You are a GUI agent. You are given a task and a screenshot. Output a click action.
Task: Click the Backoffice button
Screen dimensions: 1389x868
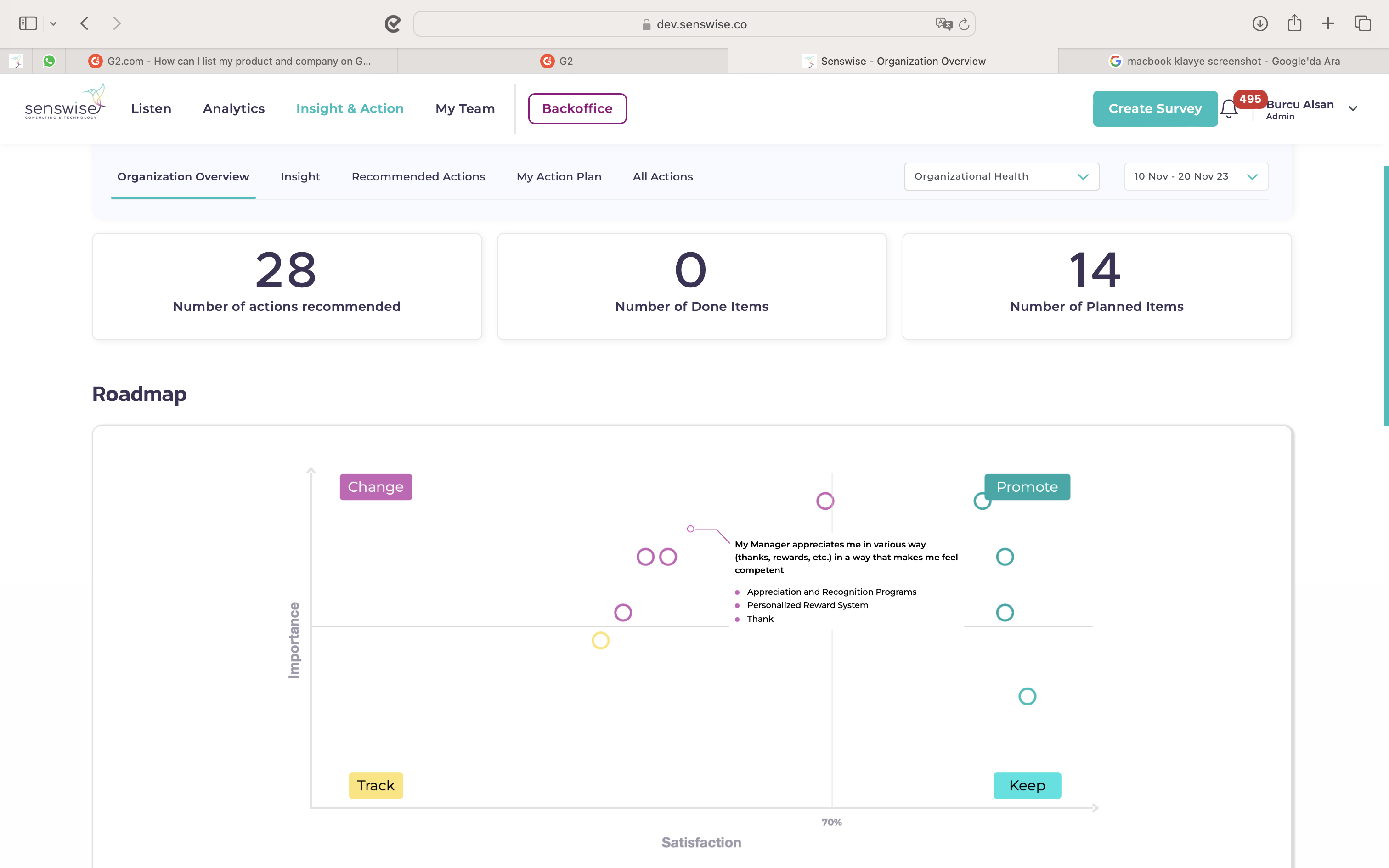[x=577, y=108]
